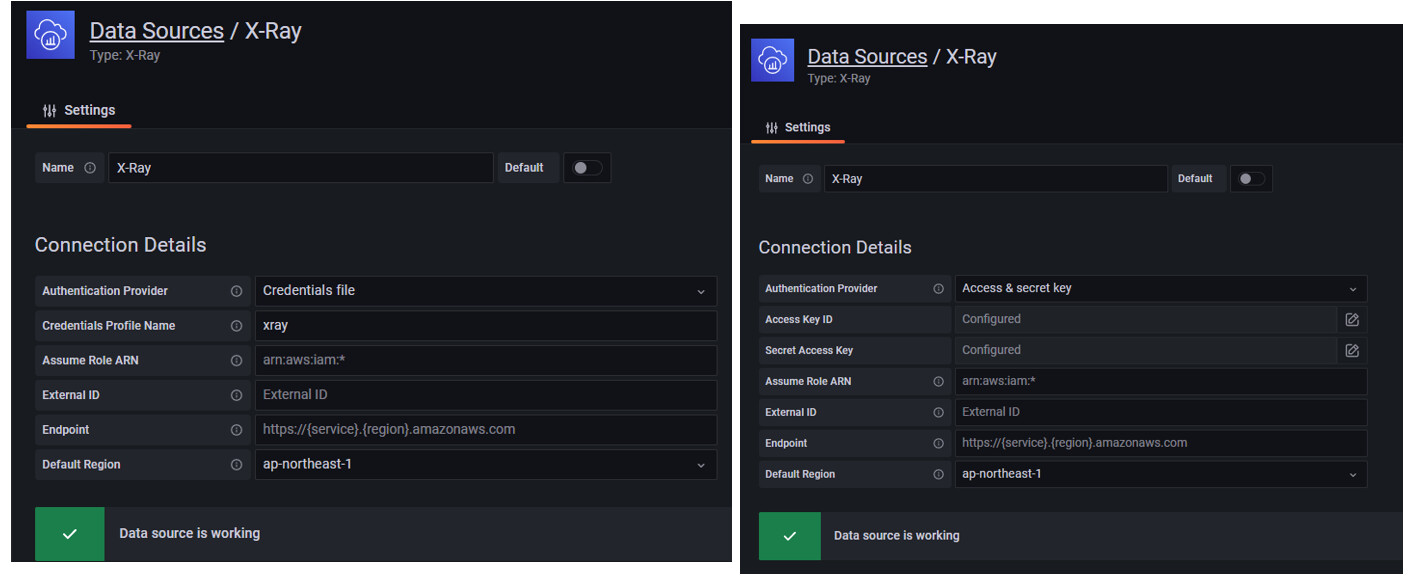Click the Configured Secret Access Key field

1146,351
